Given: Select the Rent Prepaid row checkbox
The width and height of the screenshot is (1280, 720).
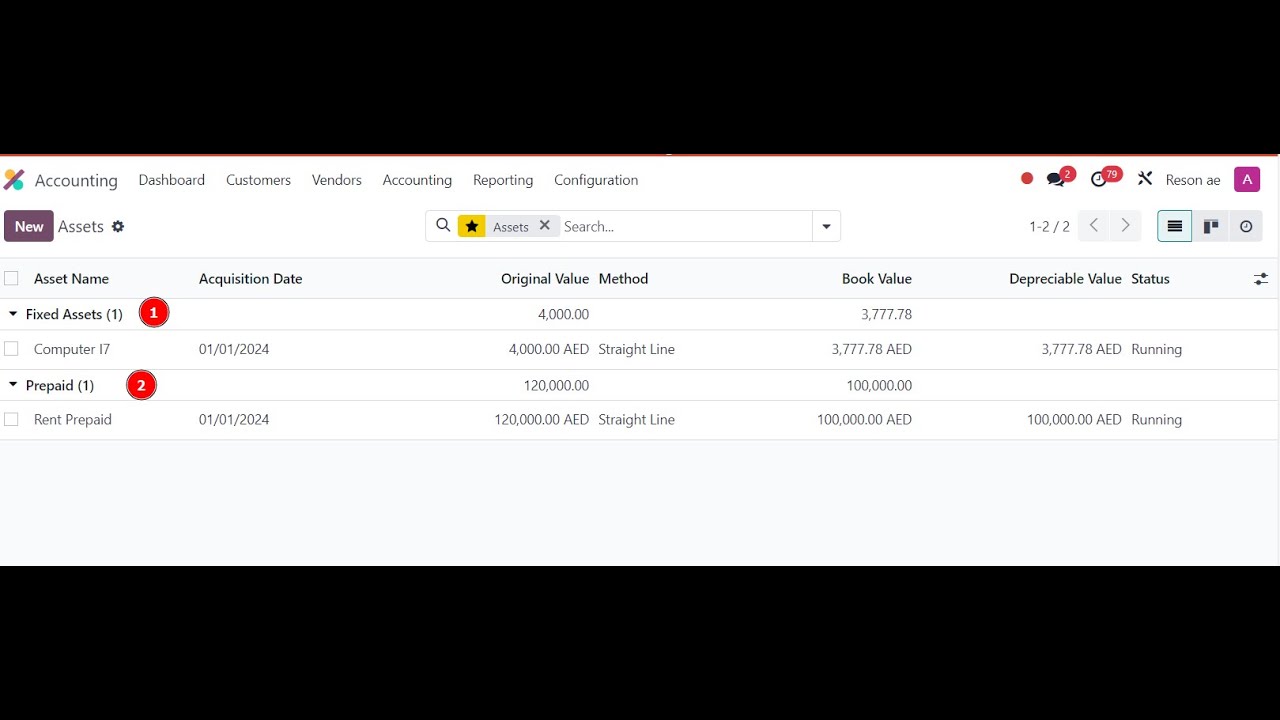Looking at the screenshot, I should point(11,420).
